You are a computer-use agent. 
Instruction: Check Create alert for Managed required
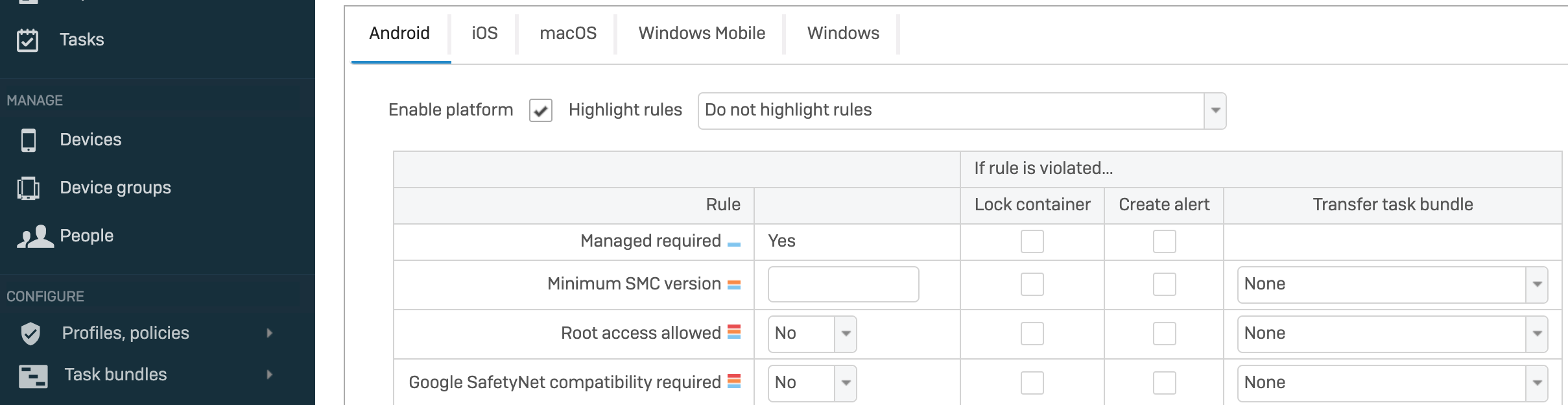tap(1165, 241)
